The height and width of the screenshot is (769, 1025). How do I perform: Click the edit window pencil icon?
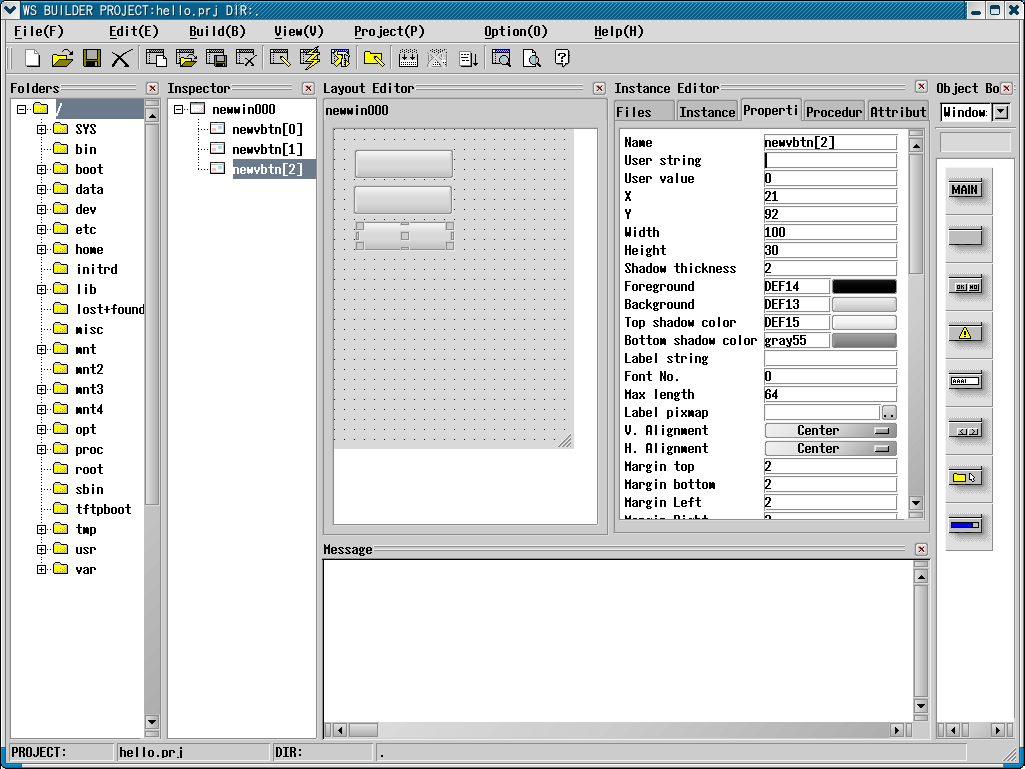pyautogui.click(x=280, y=58)
